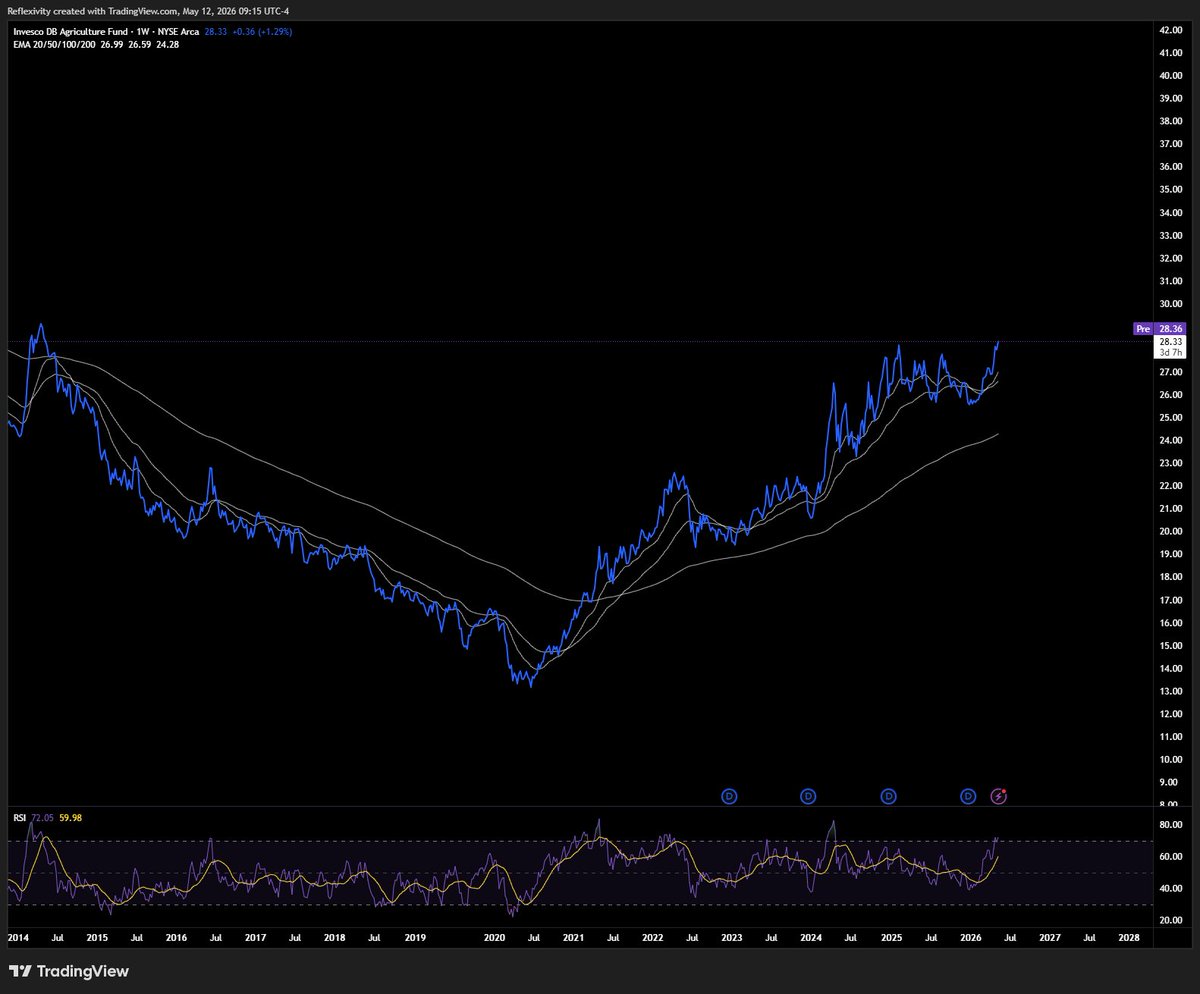Click the TradingView logo
This screenshot has height=994, width=1200.
(x=69, y=971)
